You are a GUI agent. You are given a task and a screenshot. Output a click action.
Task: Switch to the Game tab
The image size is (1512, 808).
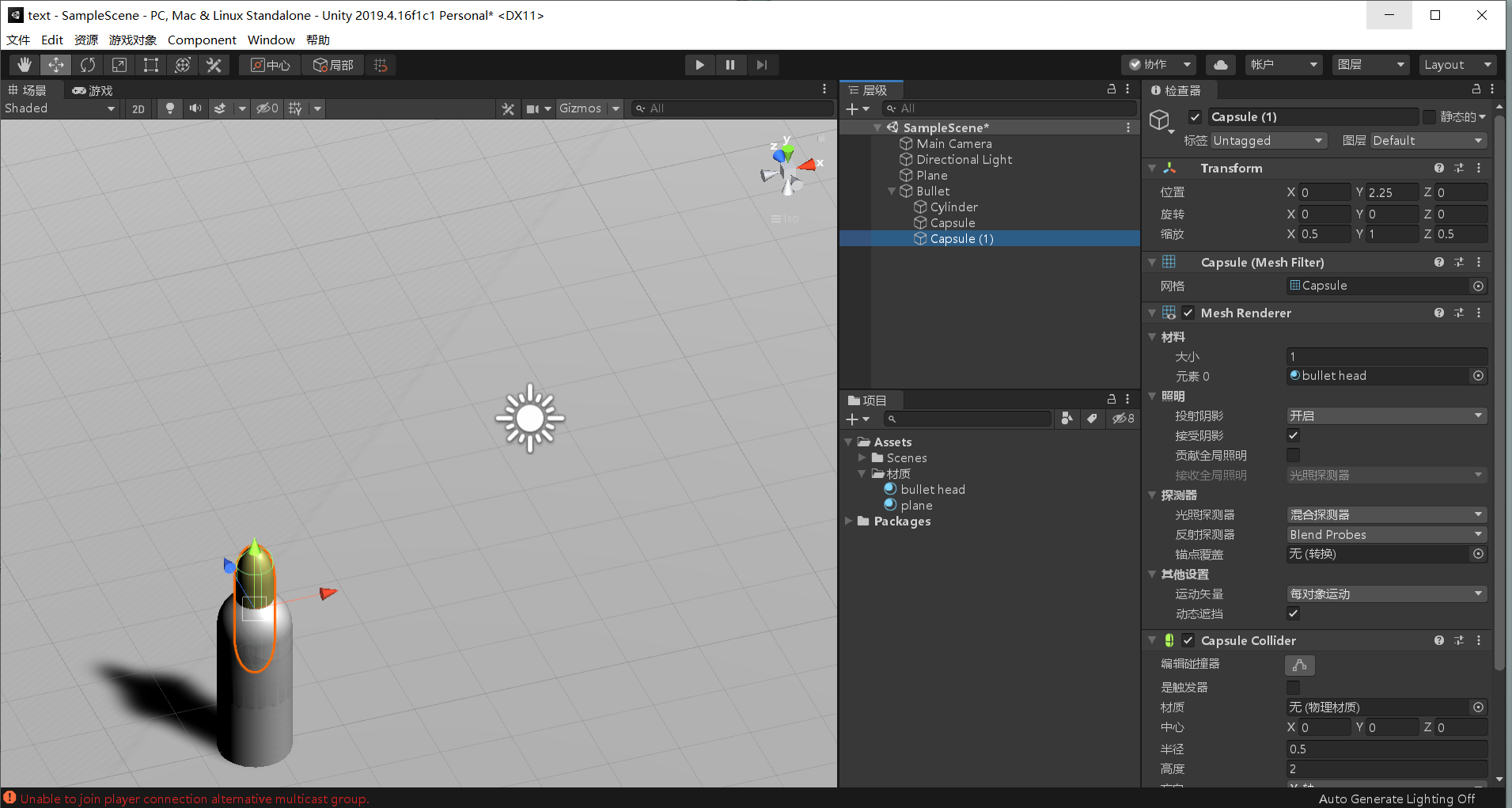[93, 90]
